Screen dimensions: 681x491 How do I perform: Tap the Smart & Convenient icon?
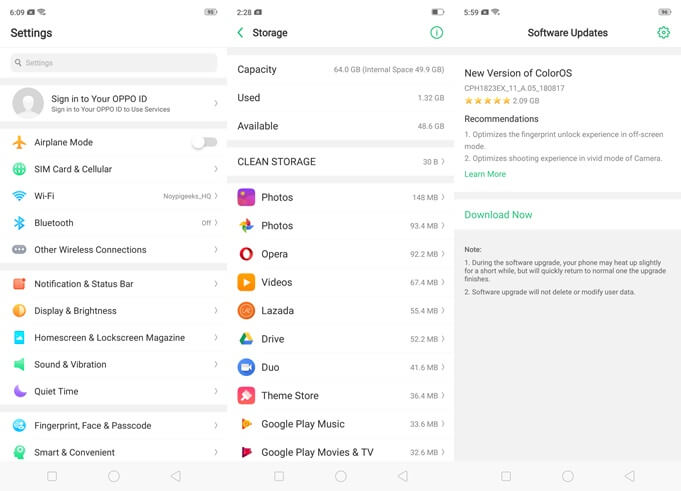(x=19, y=452)
